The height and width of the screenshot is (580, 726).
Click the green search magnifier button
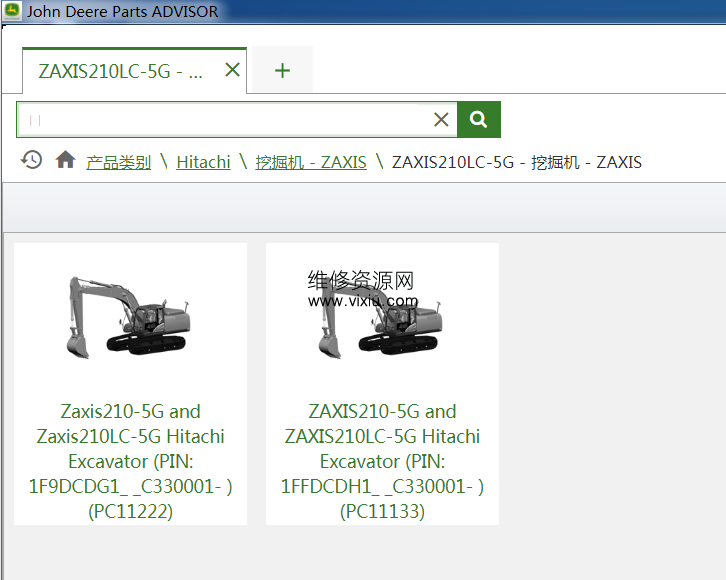pos(479,120)
